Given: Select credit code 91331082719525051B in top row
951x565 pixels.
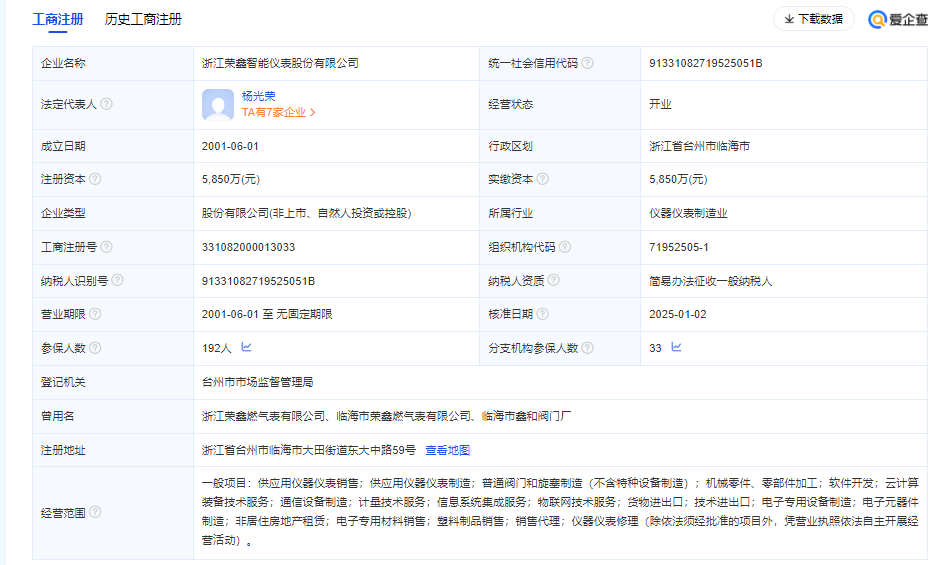Looking at the screenshot, I should (x=705, y=63).
